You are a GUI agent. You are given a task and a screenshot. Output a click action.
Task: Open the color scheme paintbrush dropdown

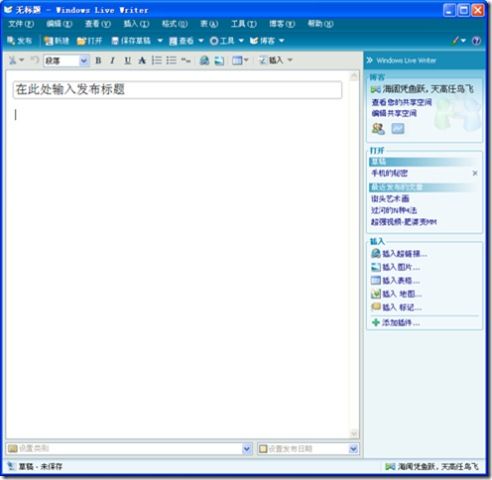click(459, 41)
